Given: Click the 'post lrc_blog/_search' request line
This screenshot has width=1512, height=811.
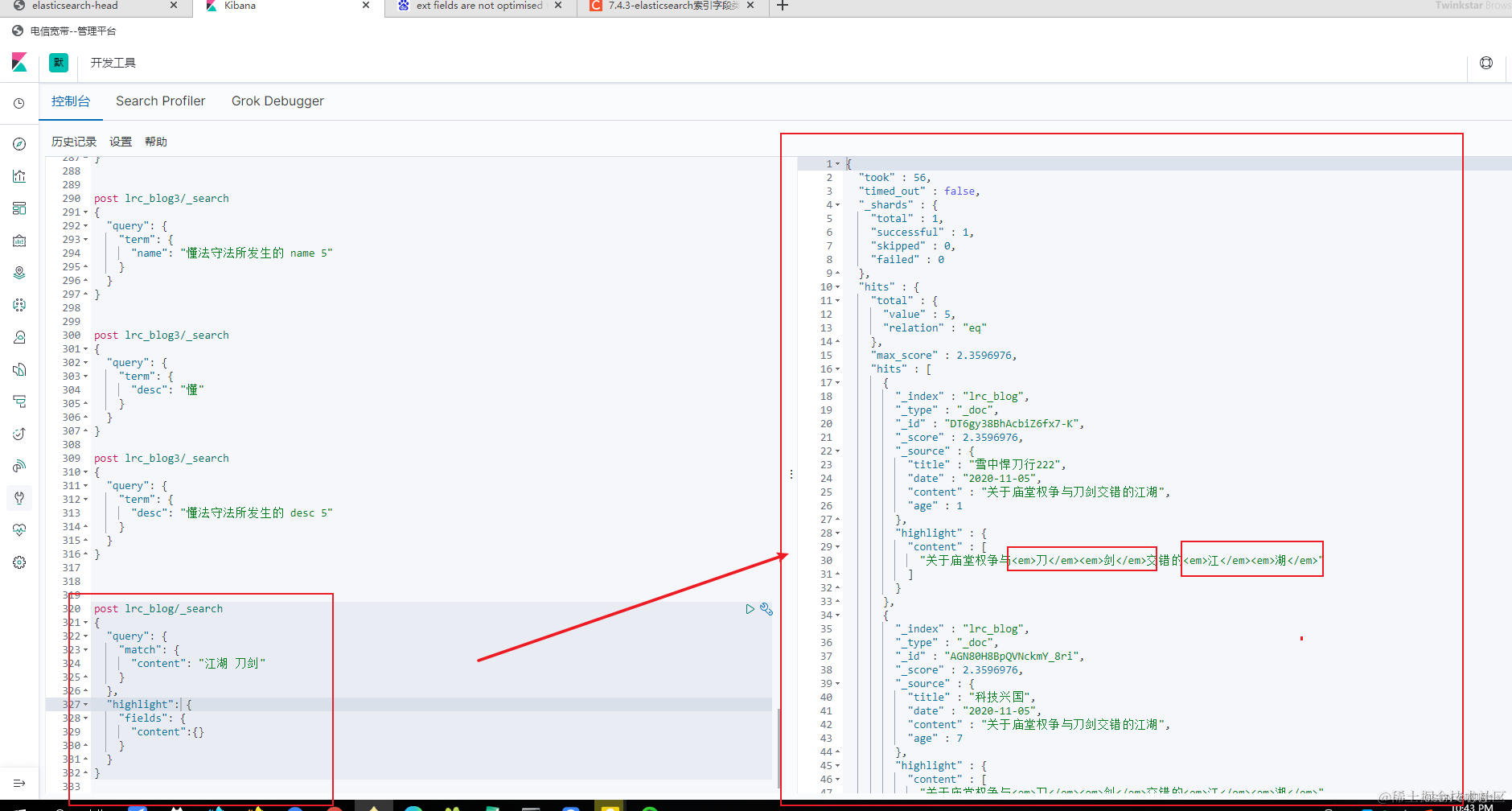Looking at the screenshot, I should [x=158, y=609].
